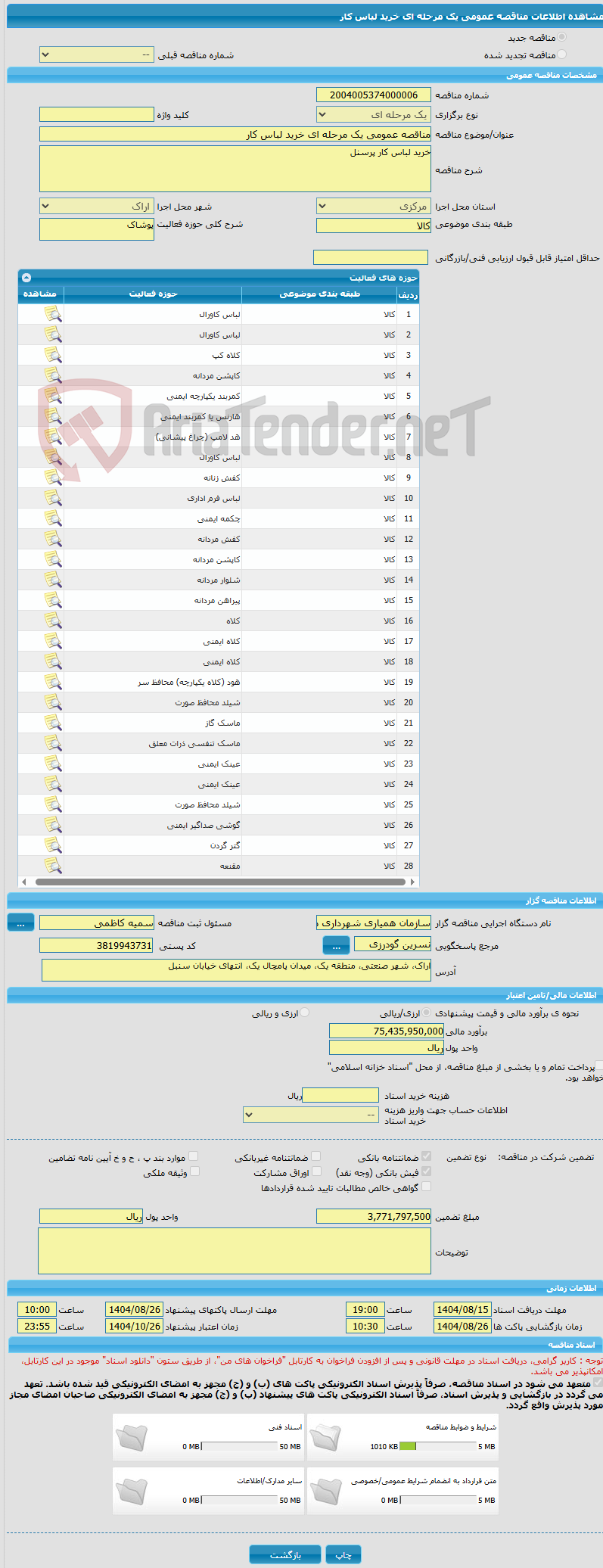This screenshot has height=1568, width=603.
Task: Open the شهر محل اجرا dropdown
Action: click(97, 207)
